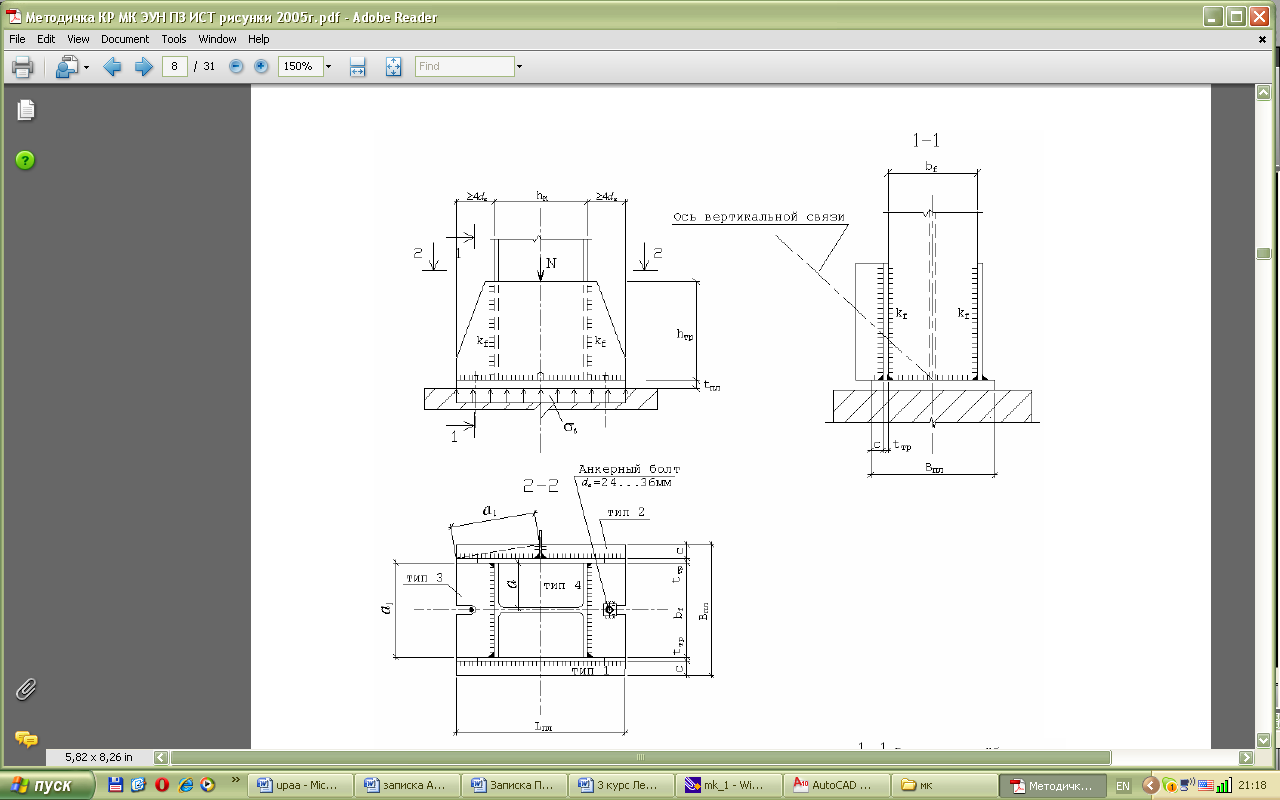The height and width of the screenshot is (800, 1280).
Task: Open the пуск Start button
Action: click(49, 785)
